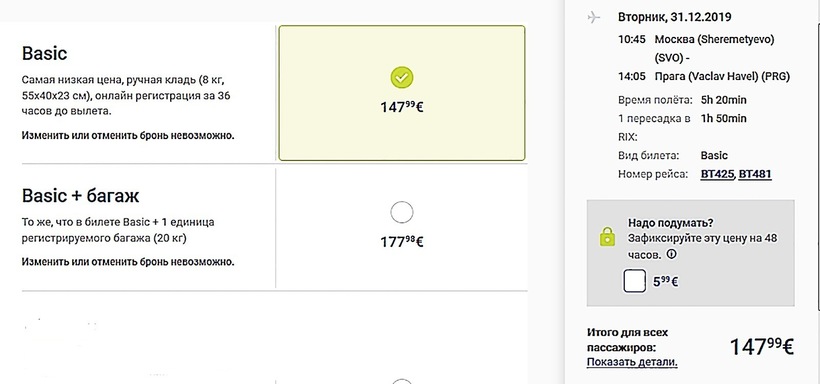Choose the highlighted 147.99 € Basic fare card
The width and height of the screenshot is (820, 384).
(x=402, y=93)
